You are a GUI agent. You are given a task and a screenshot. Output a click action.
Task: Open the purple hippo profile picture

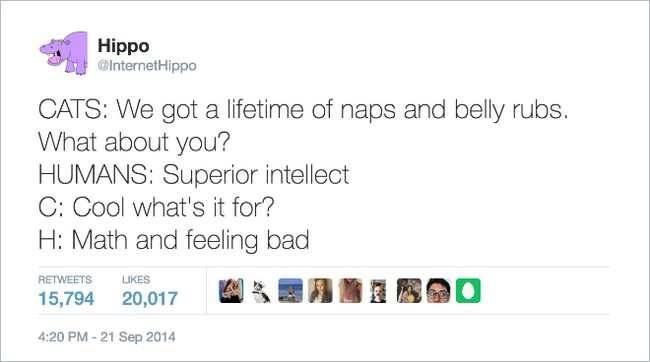(64, 53)
